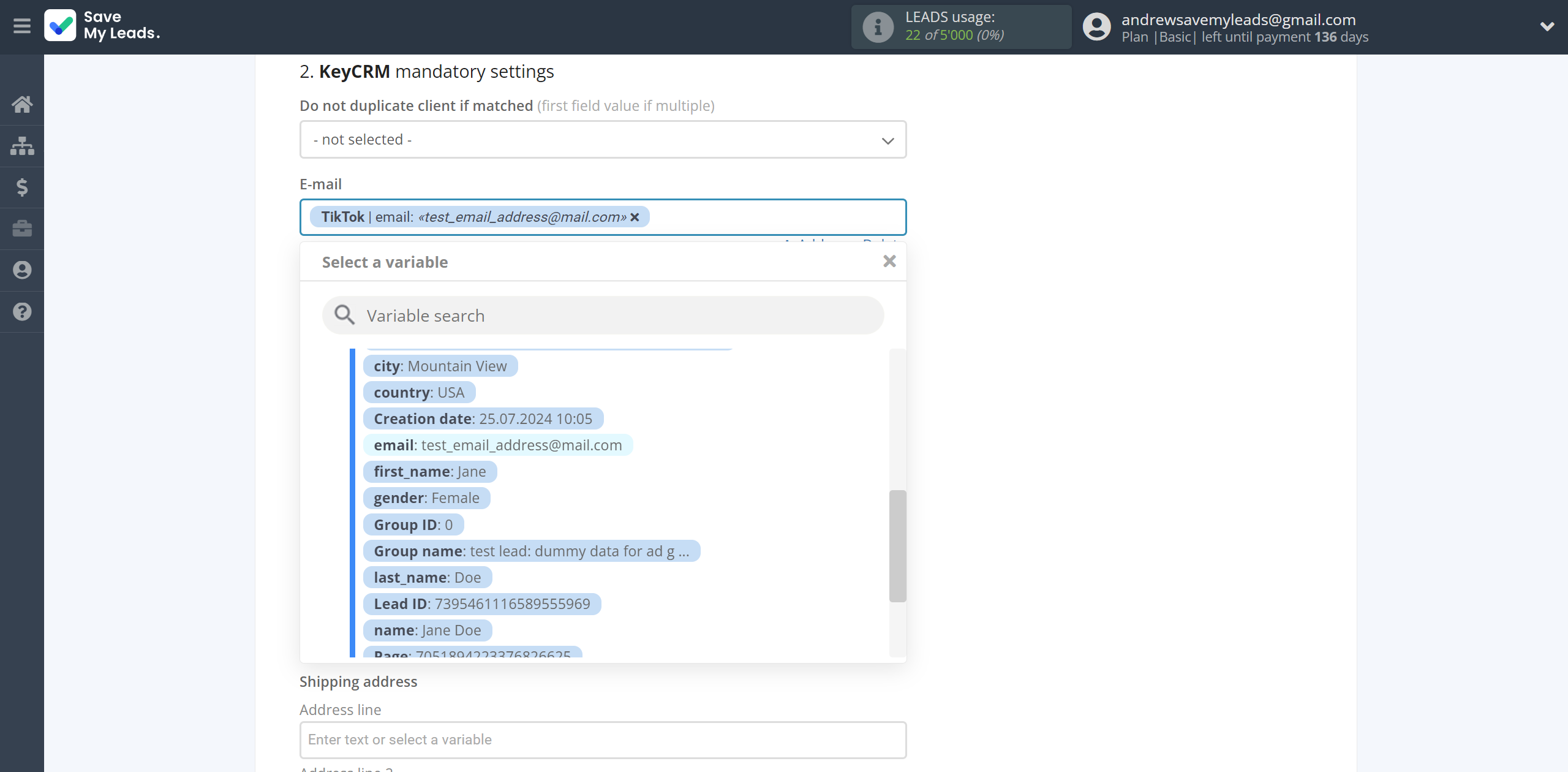
Task: Click the help/question mark sidebar icon
Action: tap(22, 311)
